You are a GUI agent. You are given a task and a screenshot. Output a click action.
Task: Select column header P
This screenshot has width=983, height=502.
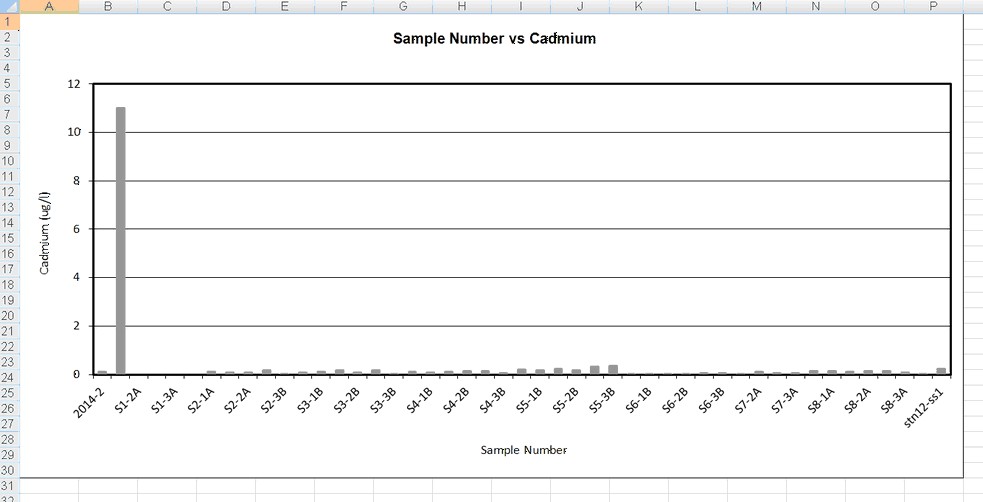[933, 7]
